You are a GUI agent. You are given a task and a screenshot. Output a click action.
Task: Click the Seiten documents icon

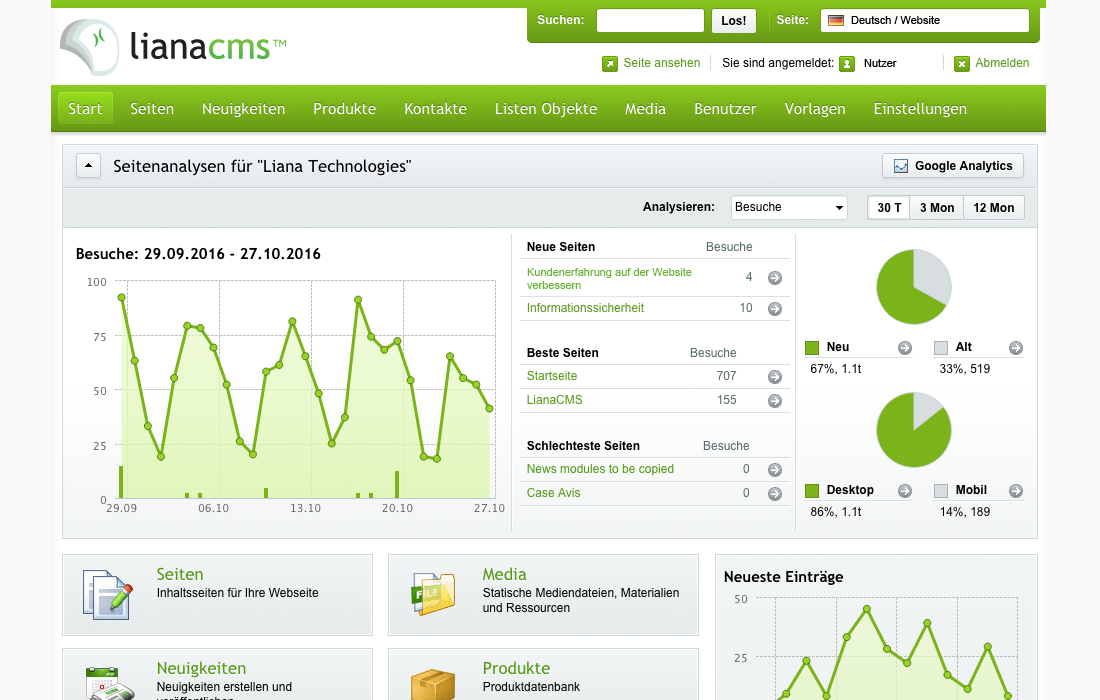click(x=107, y=594)
